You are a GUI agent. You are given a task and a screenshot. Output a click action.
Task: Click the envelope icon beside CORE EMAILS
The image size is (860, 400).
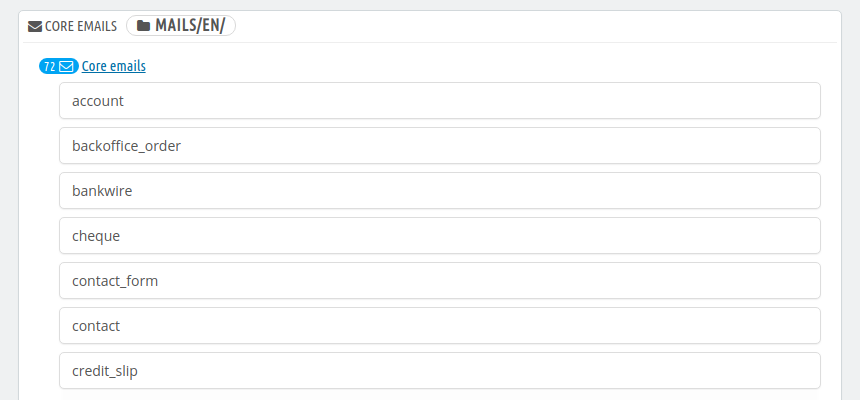pyautogui.click(x=35, y=26)
